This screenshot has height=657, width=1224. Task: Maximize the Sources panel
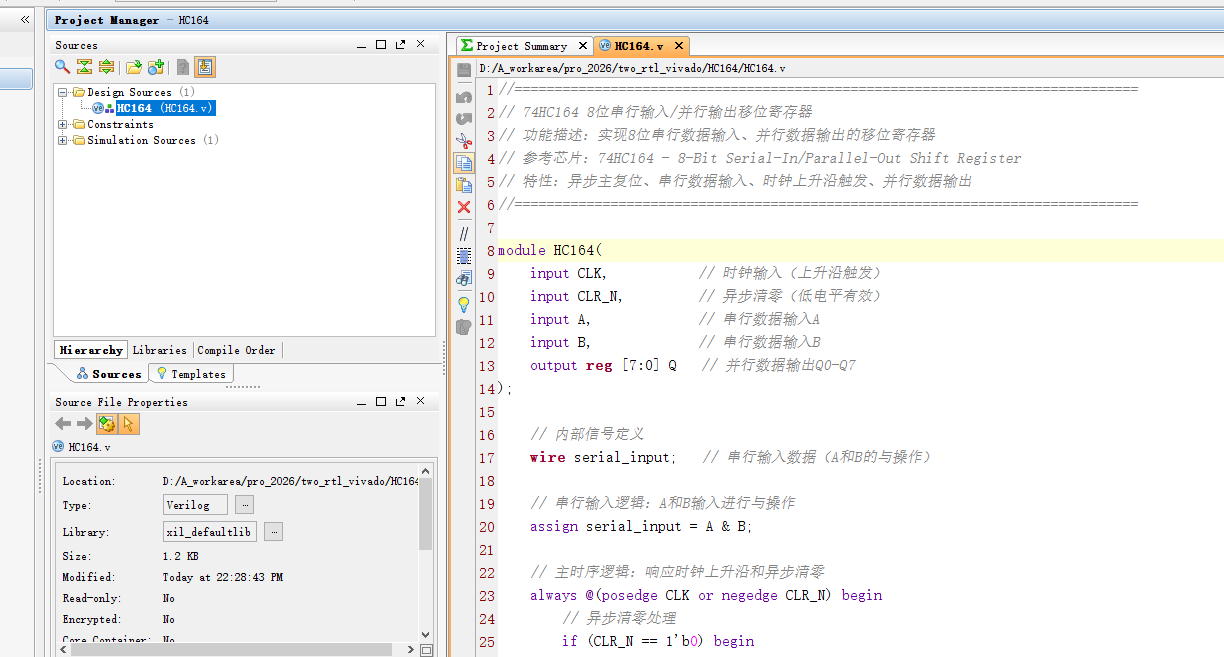click(x=381, y=45)
